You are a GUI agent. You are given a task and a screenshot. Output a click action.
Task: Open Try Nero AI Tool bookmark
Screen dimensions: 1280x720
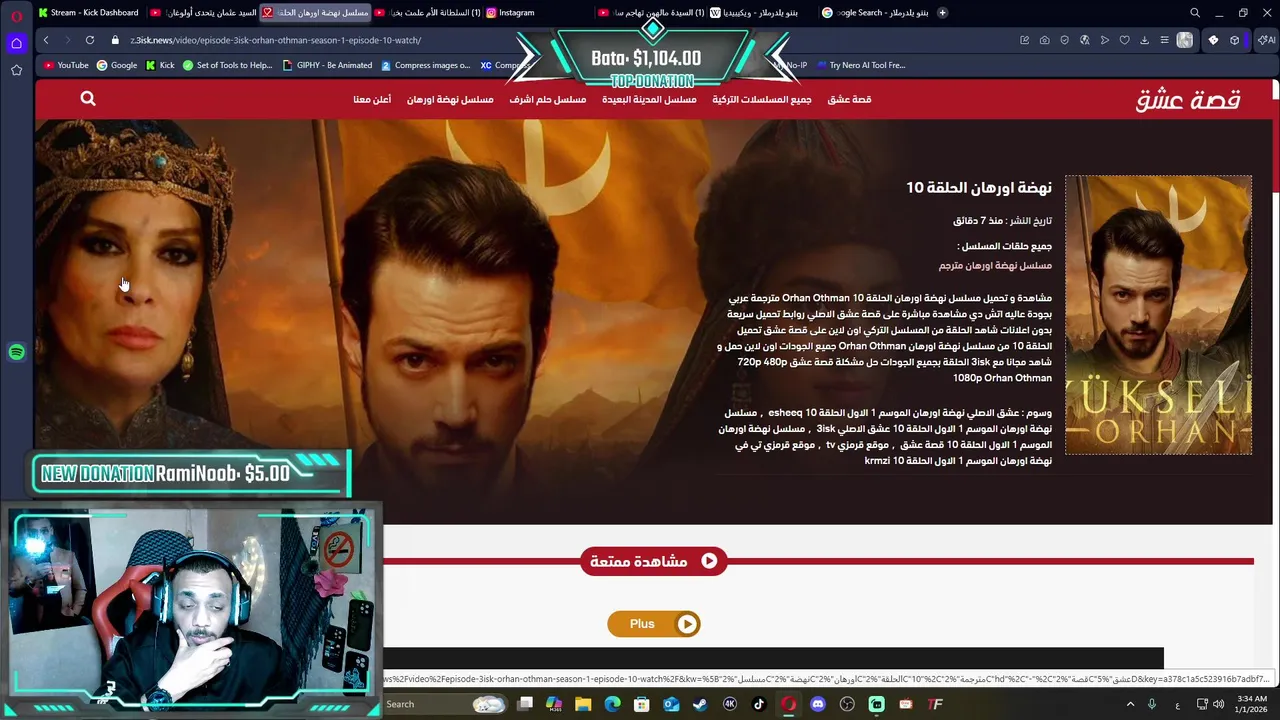tap(861, 65)
